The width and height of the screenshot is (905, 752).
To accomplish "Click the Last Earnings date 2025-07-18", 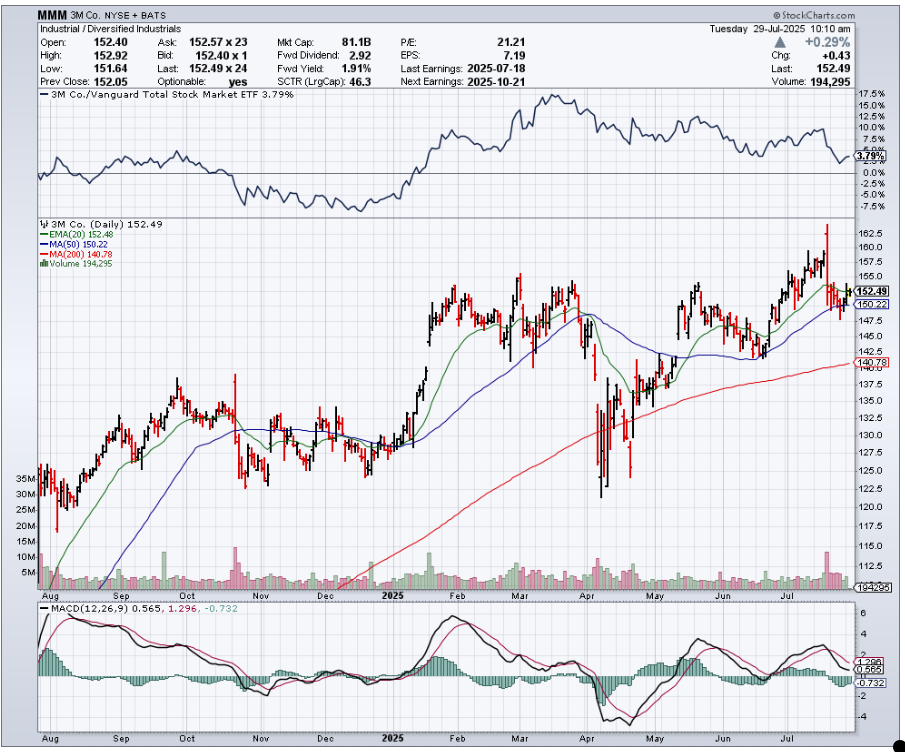I will [x=496, y=69].
